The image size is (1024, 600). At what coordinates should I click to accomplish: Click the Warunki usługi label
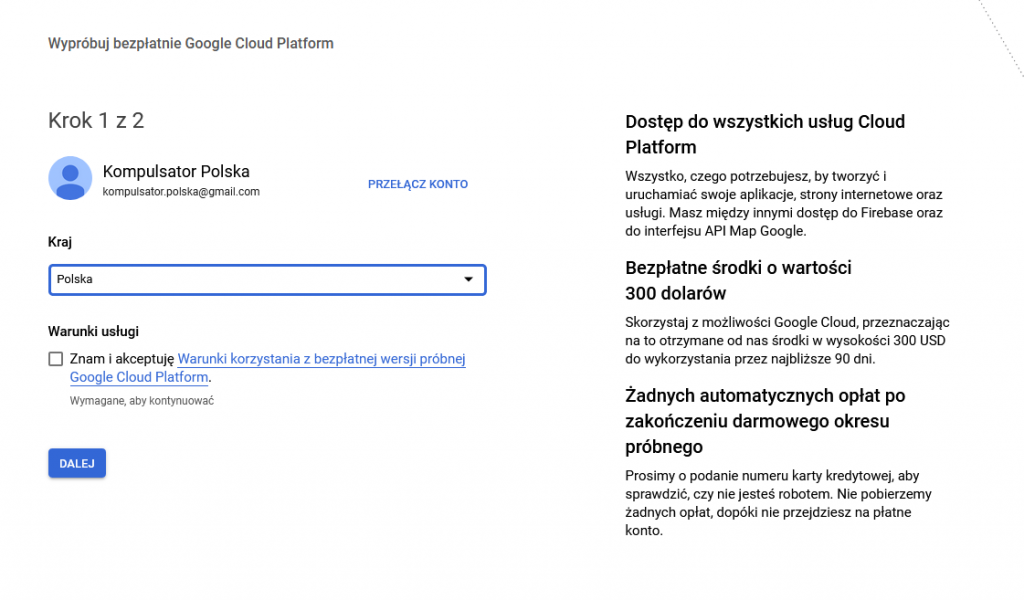click(x=93, y=332)
